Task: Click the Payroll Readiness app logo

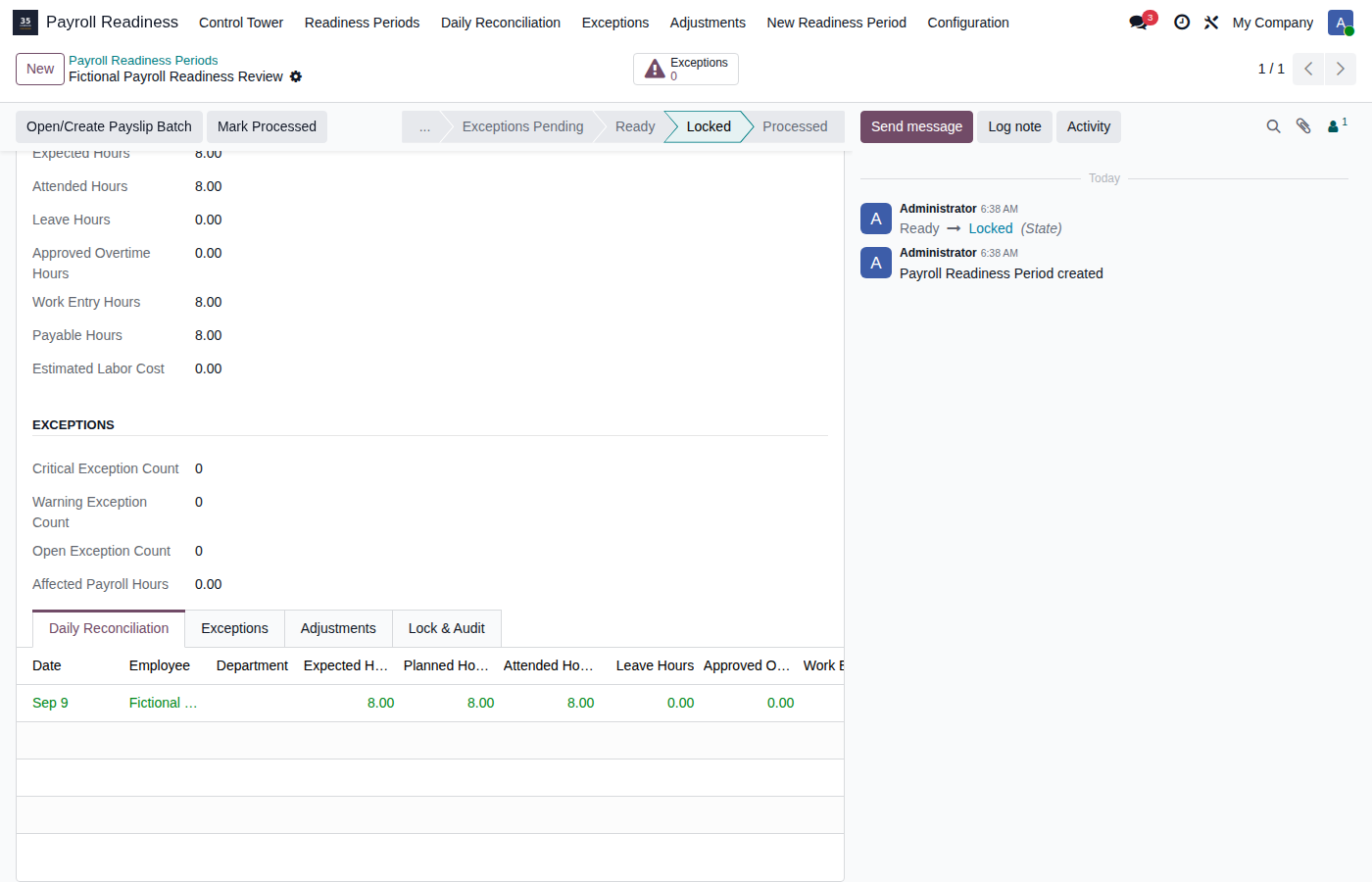Action: pyautogui.click(x=25, y=22)
